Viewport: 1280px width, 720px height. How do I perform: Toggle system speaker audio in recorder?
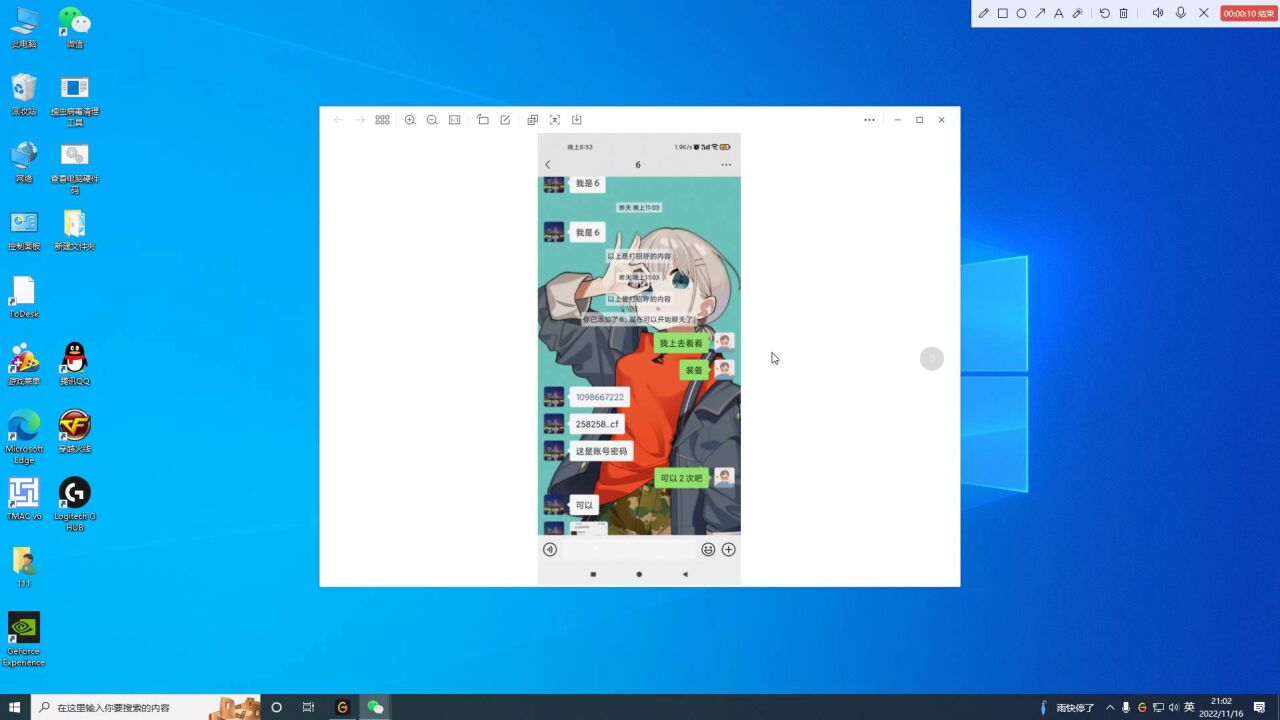[1157, 13]
